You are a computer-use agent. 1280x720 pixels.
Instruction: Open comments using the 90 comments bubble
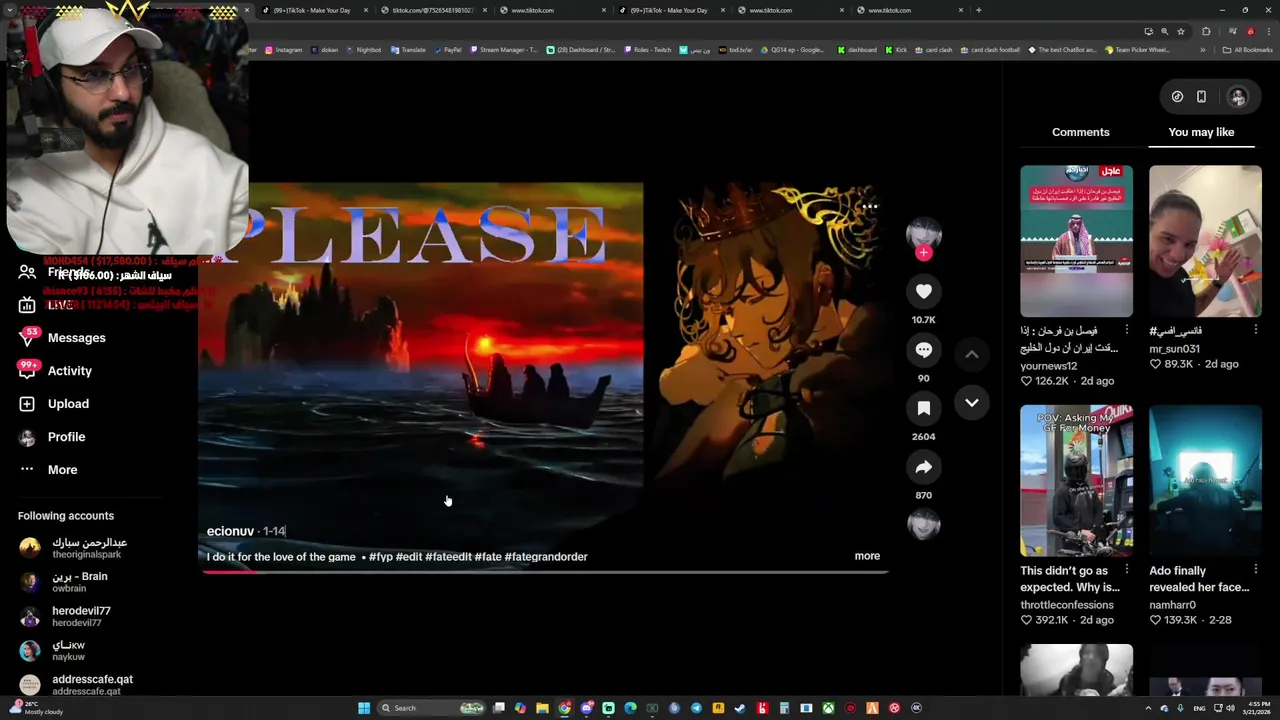[923, 350]
